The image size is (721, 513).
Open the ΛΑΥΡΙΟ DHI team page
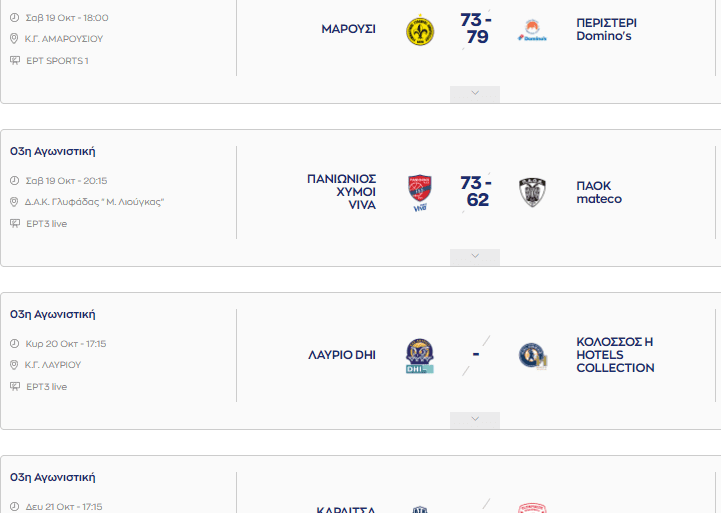pyautogui.click(x=342, y=354)
